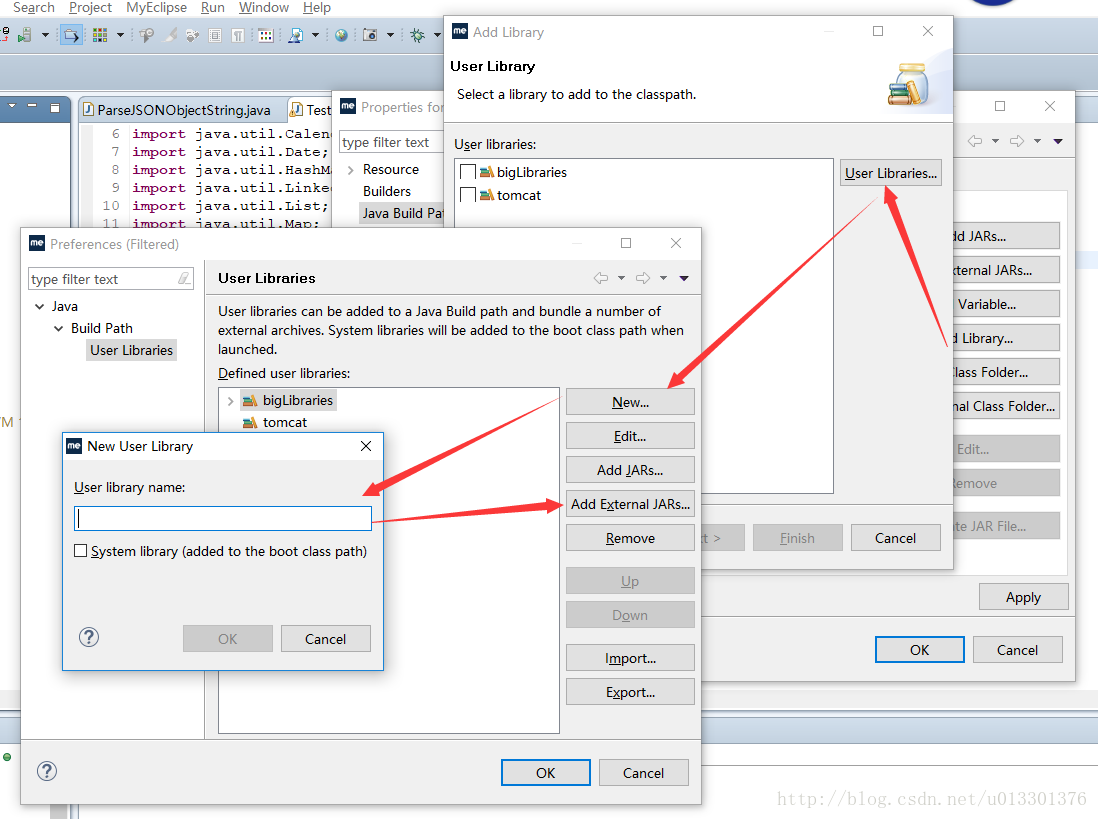Select tomcat in defined user libraries
This screenshot has width=1098, height=819.
point(284,422)
